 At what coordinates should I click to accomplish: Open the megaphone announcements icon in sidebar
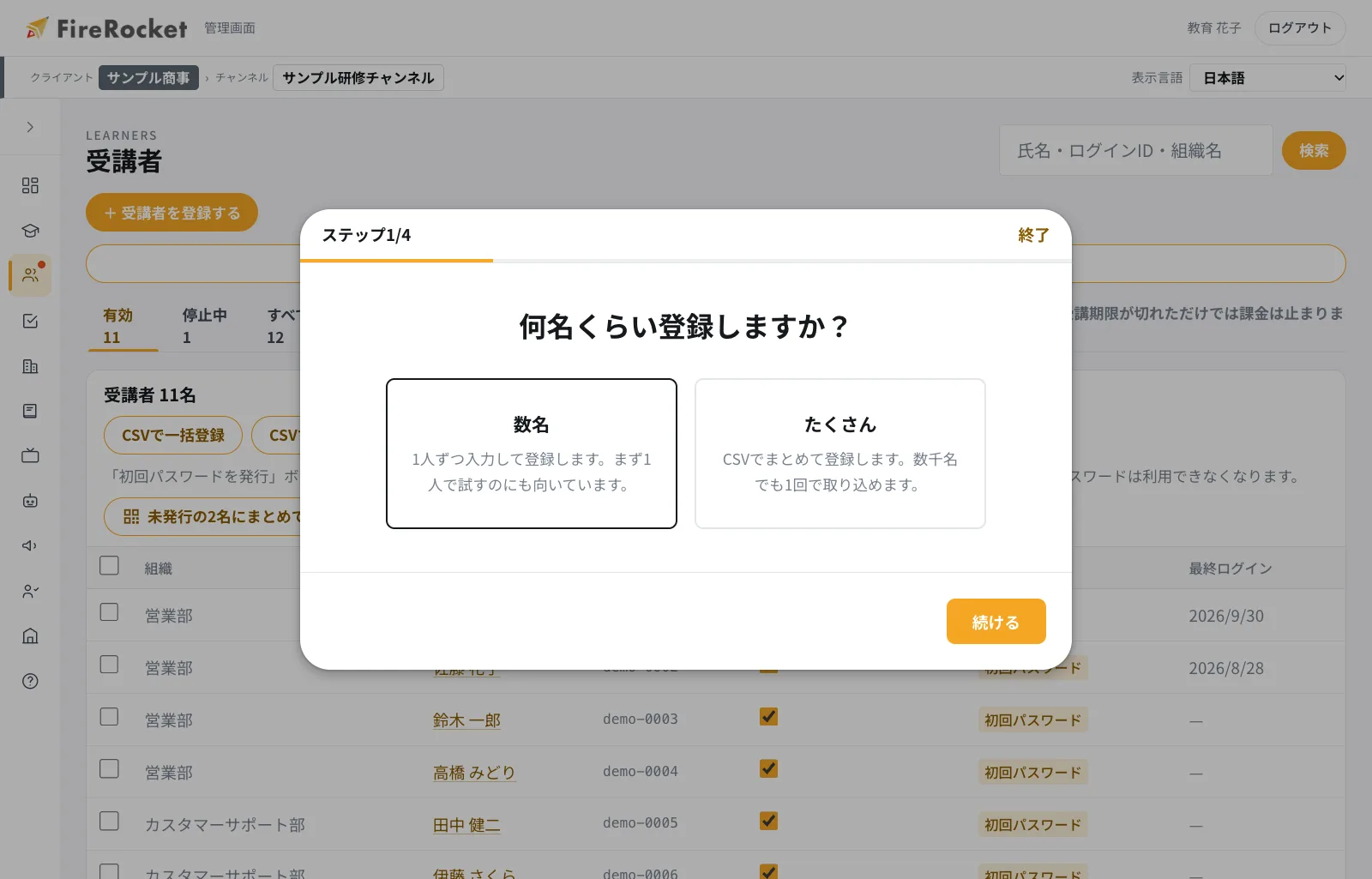pyautogui.click(x=30, y=545)
